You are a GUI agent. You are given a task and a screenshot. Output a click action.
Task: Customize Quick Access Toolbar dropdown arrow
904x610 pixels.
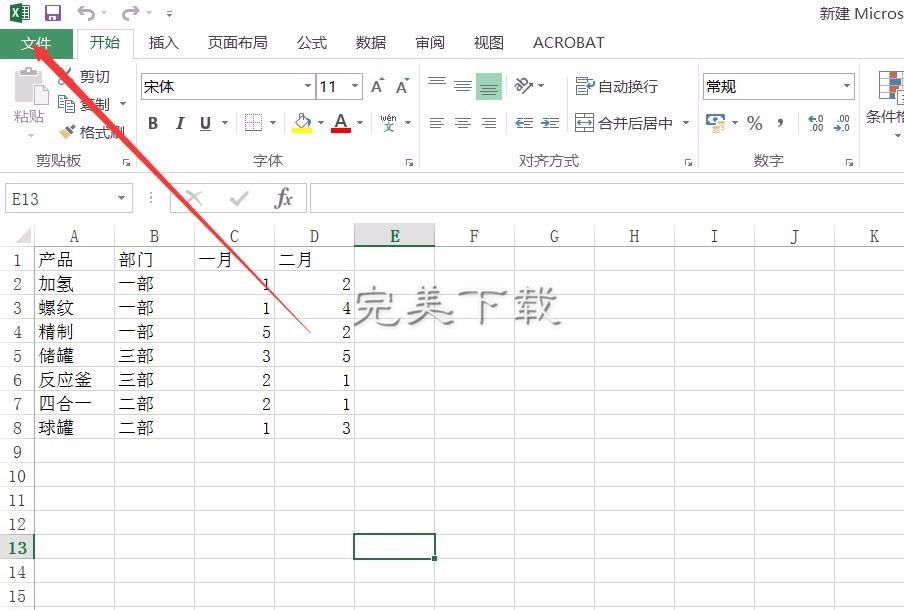[x=169, y=13]
